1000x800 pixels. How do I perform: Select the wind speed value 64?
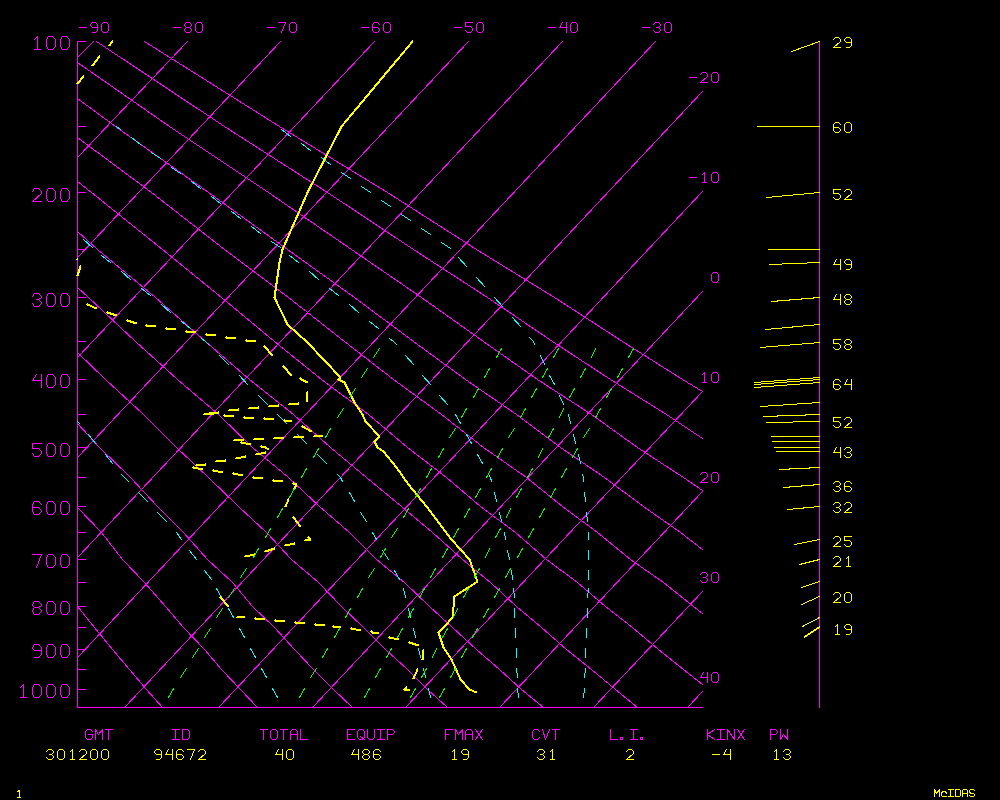point(842,385)
